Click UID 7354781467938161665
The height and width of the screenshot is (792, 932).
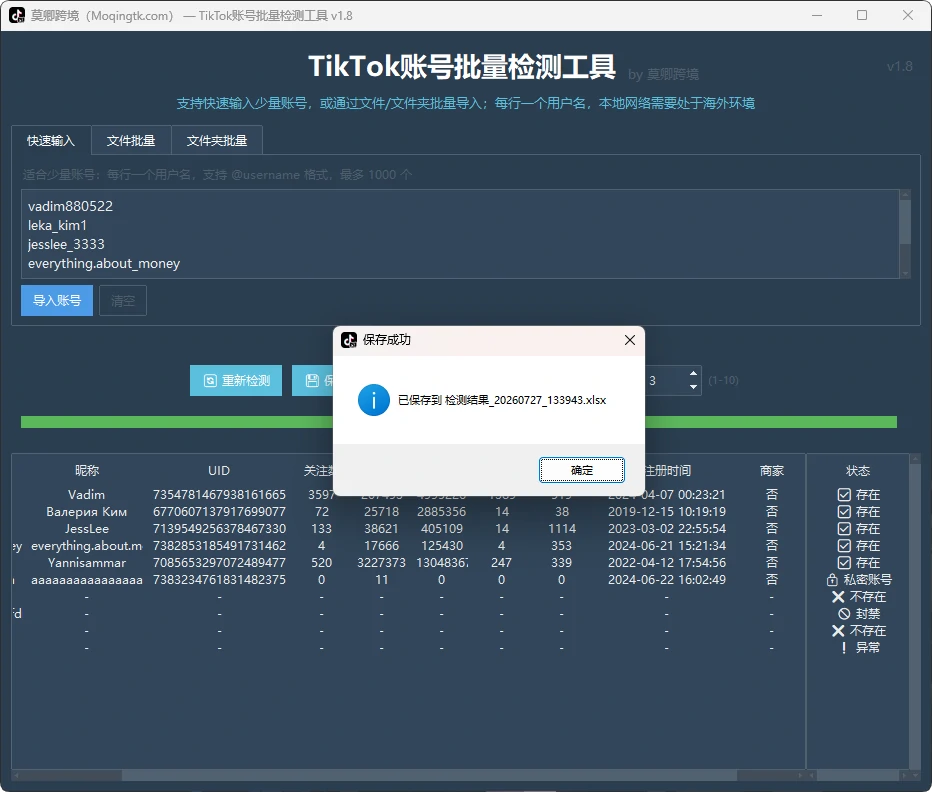219,495
